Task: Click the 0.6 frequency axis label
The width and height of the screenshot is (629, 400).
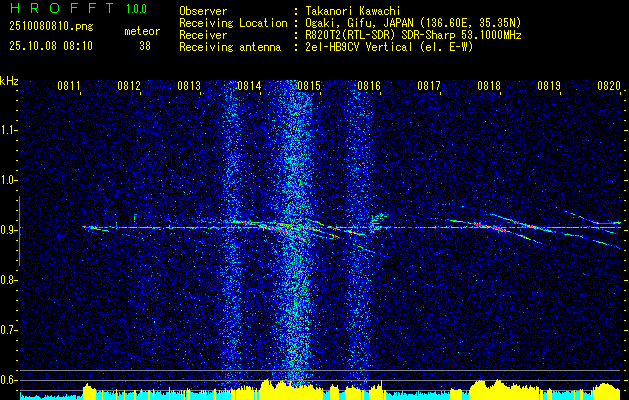Action: click(x=7, y=380)
